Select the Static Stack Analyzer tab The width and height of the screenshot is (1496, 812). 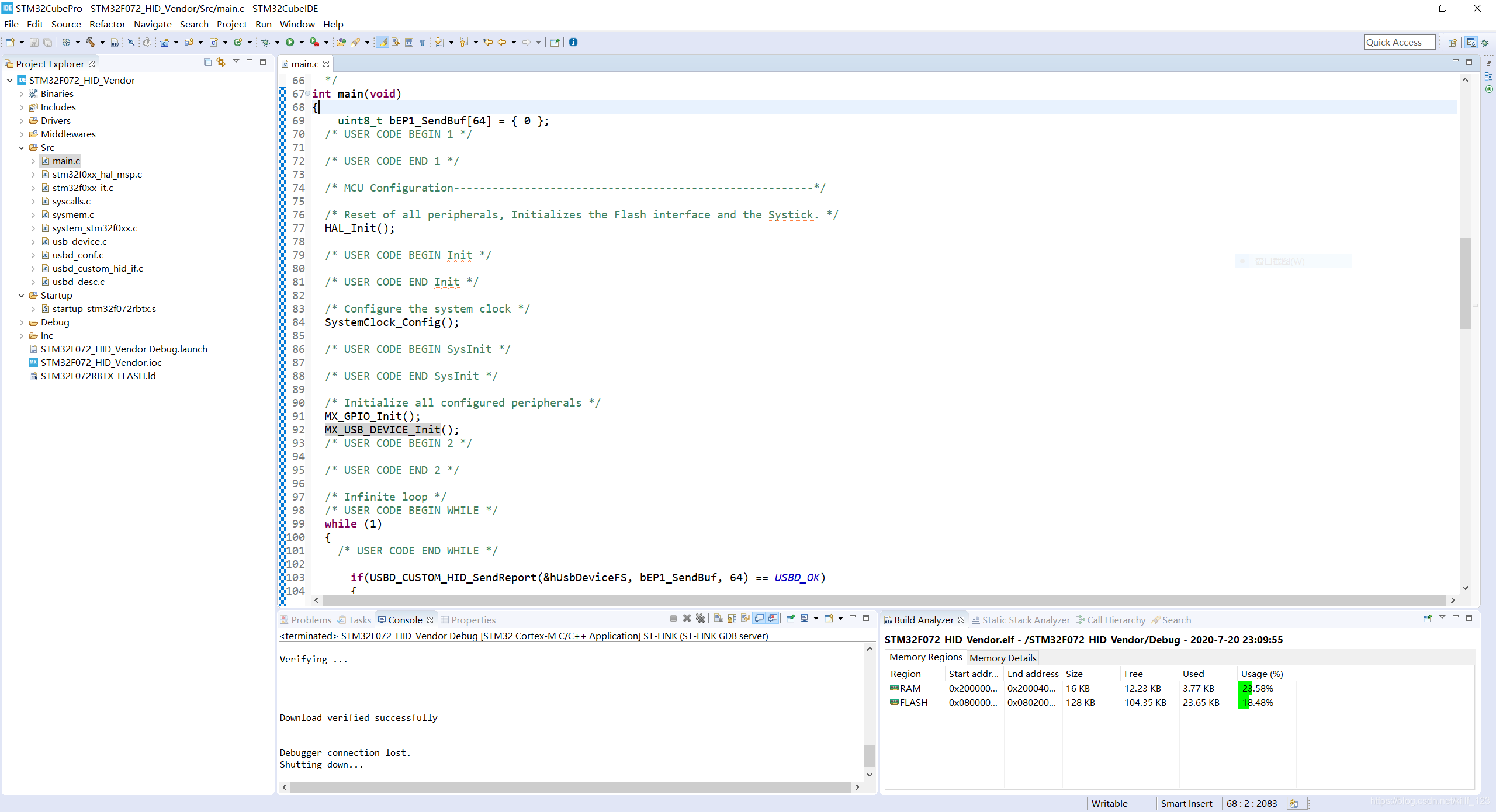tap(1026, 620)
